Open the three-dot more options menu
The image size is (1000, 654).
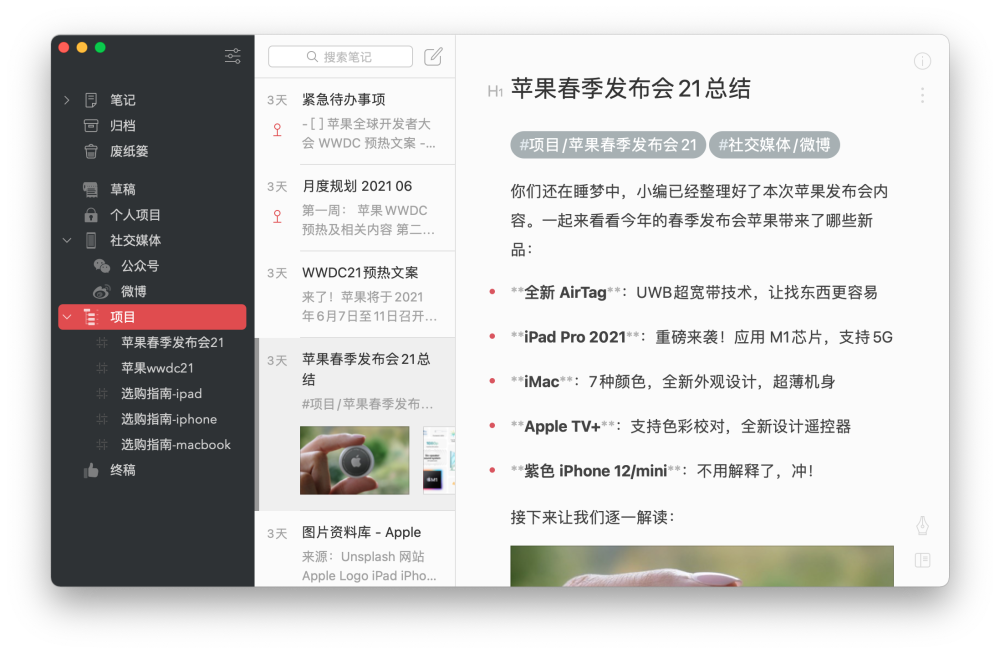(922, 95)
